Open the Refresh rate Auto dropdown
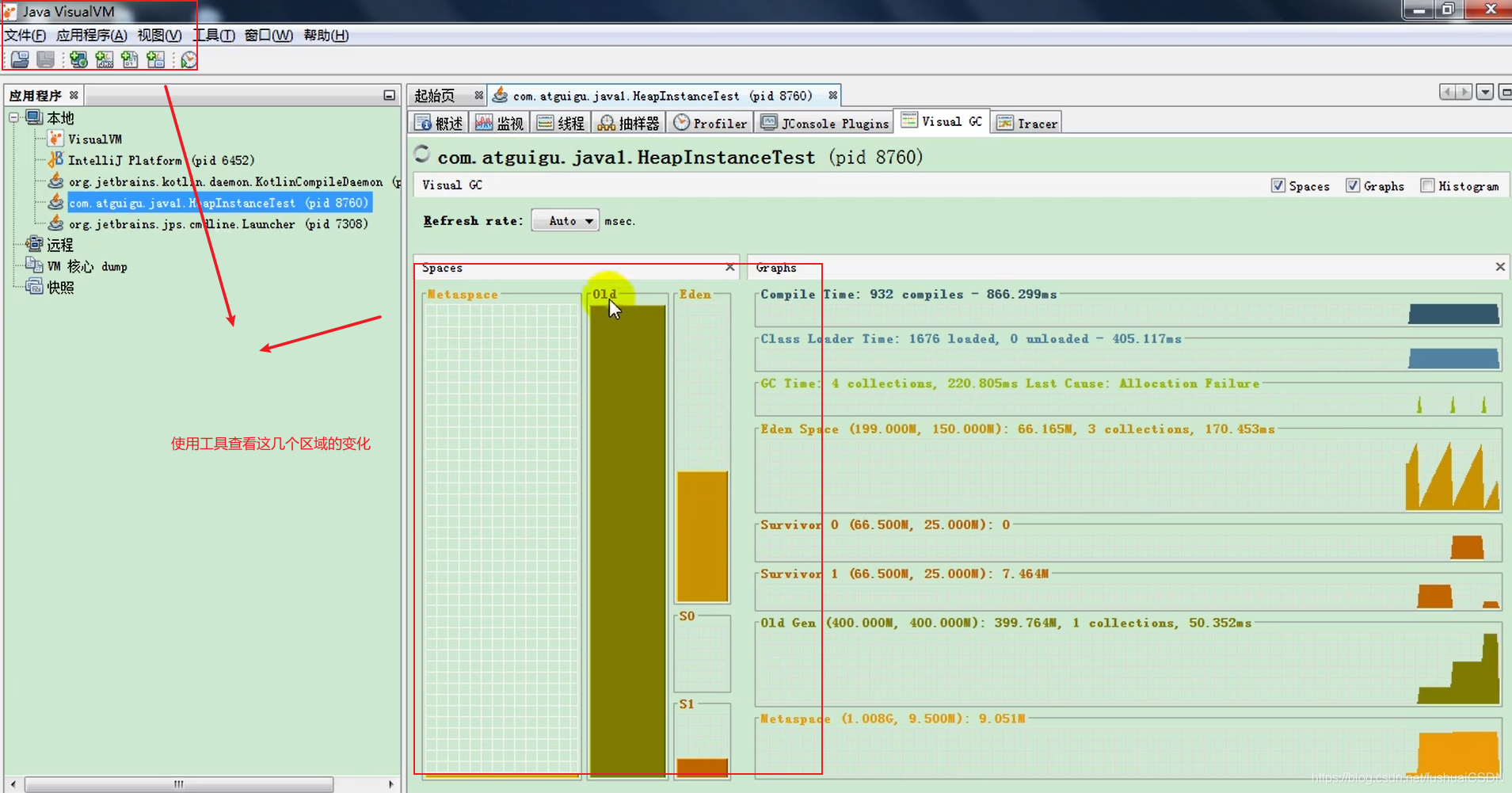Screen dimensions: 1512x793 (x=565, y=221)
